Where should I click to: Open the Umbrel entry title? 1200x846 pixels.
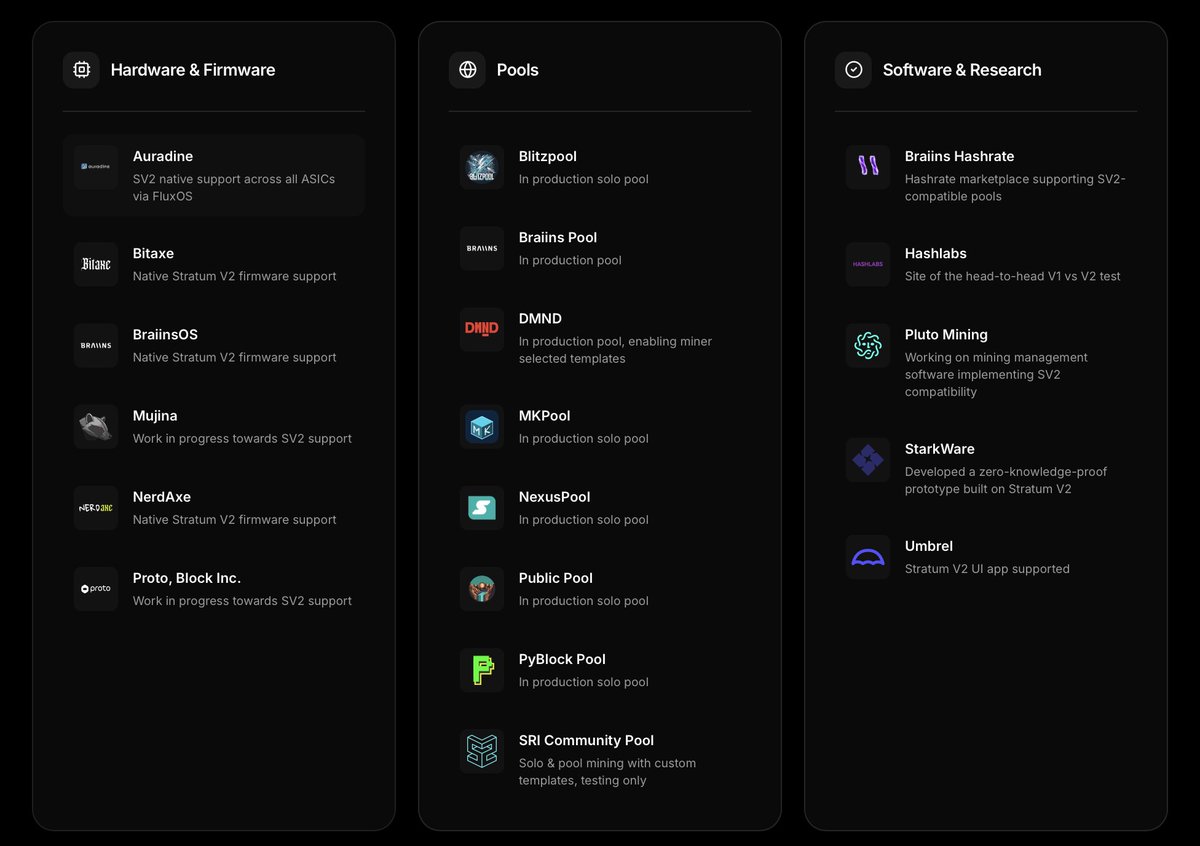pyautogui.click(x=929, y=545)
